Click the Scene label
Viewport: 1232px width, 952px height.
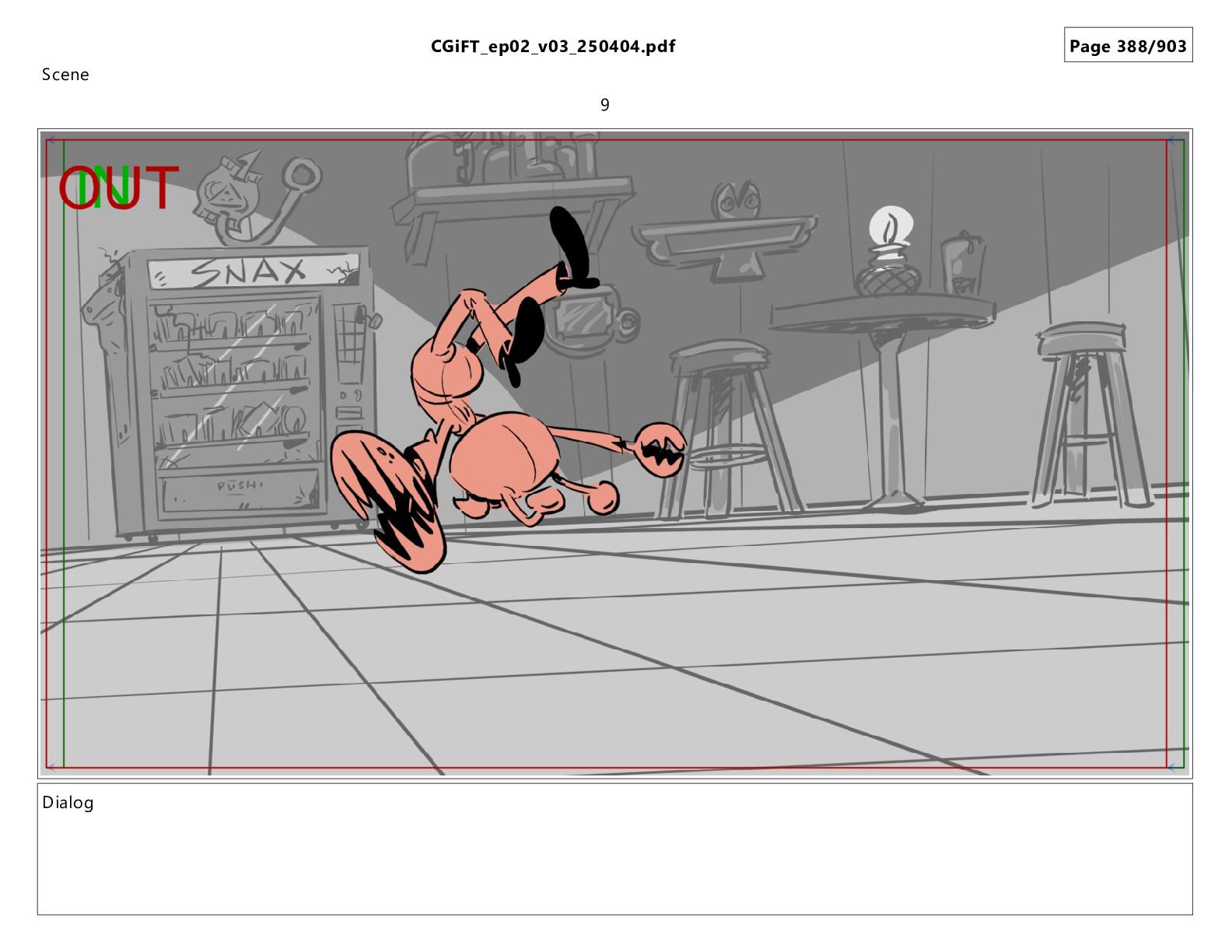pos(65,75)
